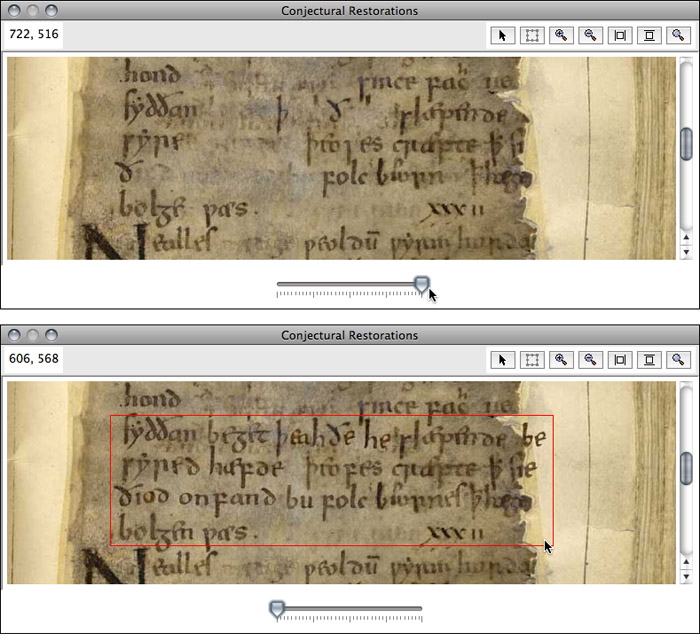Image resolution: width=700 pixels, height=641 pixels.
Task: Fit image to height in the upper window
Action: pyautogui.click(x=650, y=35)
